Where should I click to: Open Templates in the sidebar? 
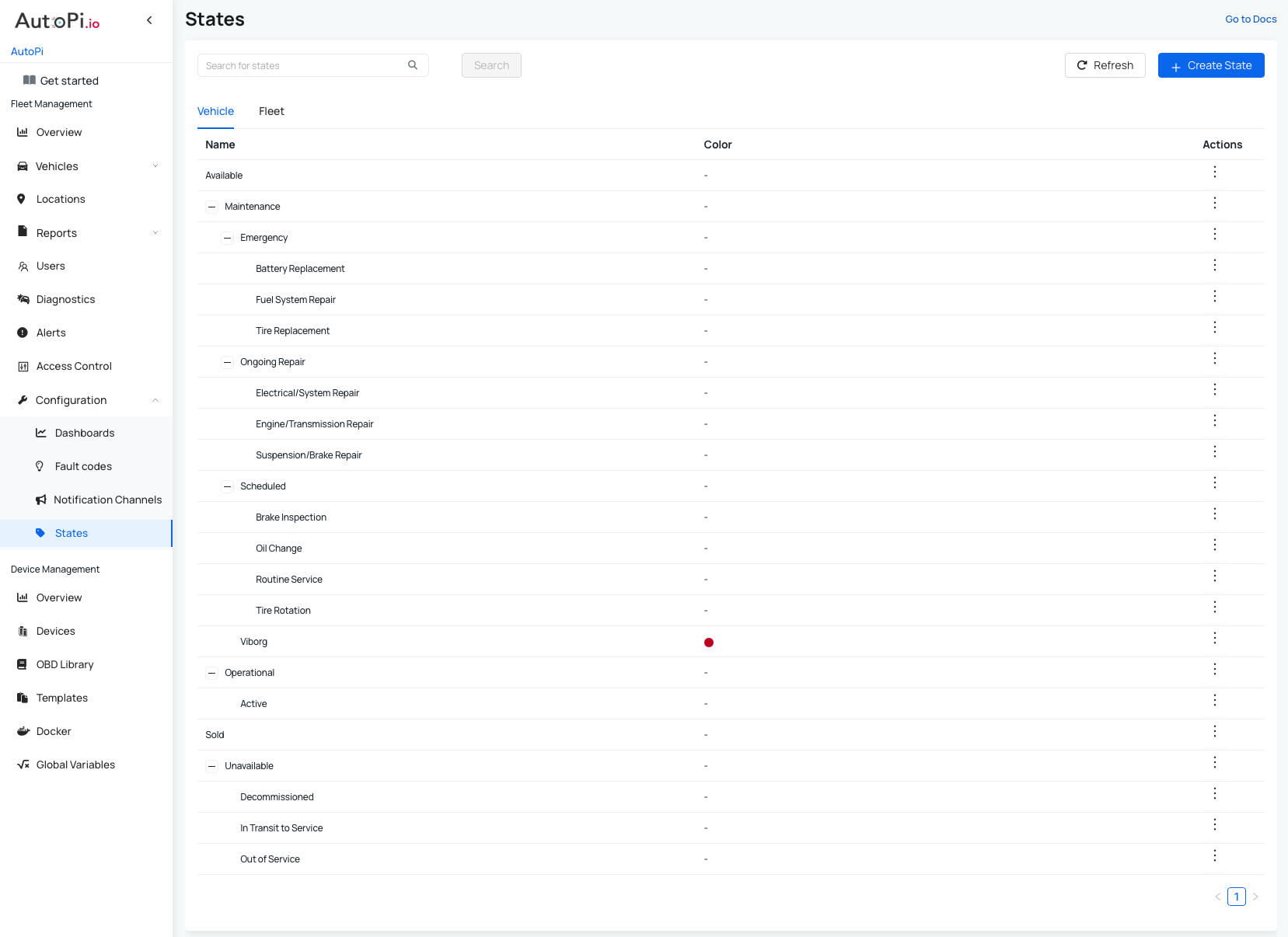[86, 698]
